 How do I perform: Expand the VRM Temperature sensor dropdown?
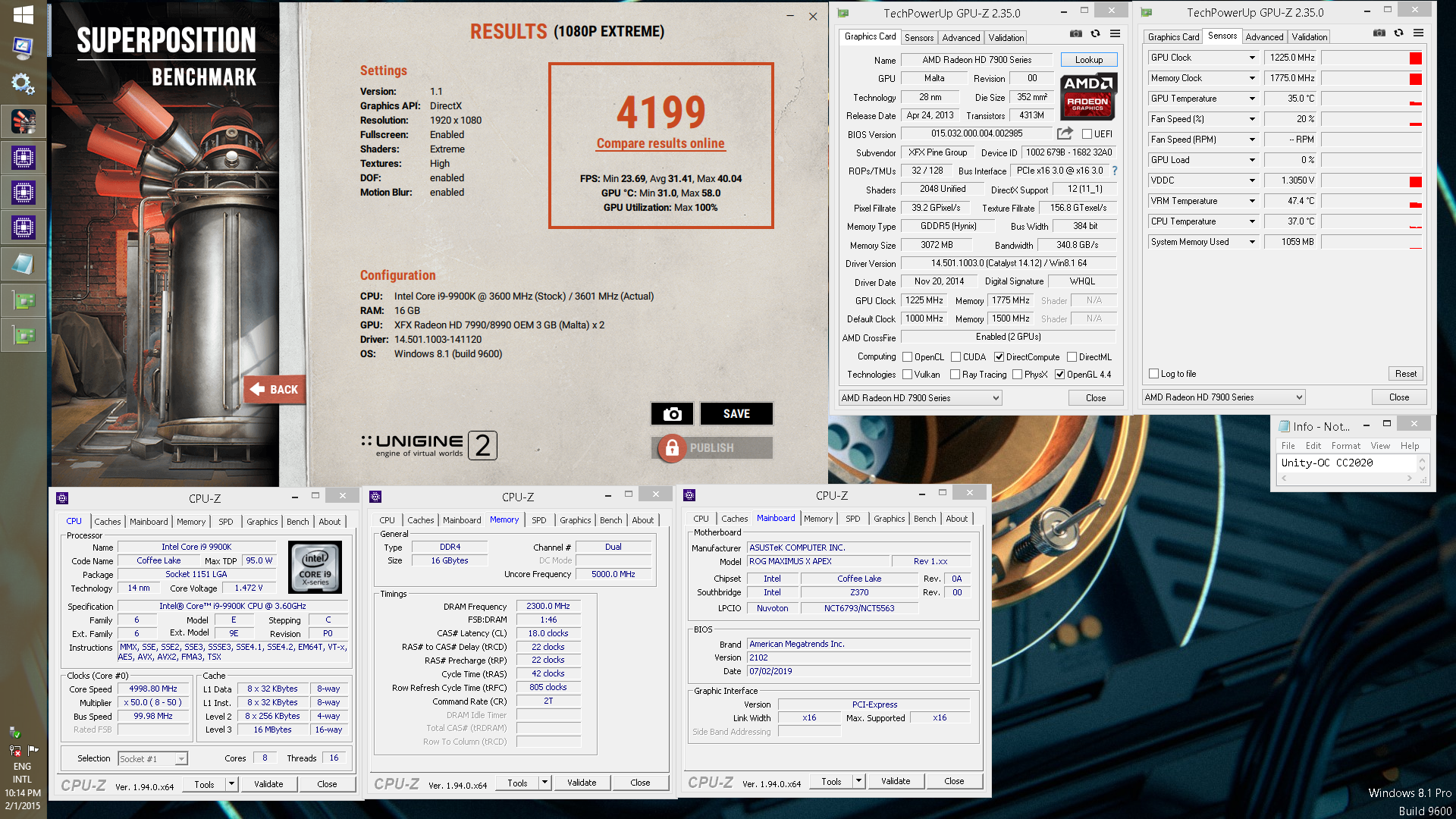(1252, 201)
